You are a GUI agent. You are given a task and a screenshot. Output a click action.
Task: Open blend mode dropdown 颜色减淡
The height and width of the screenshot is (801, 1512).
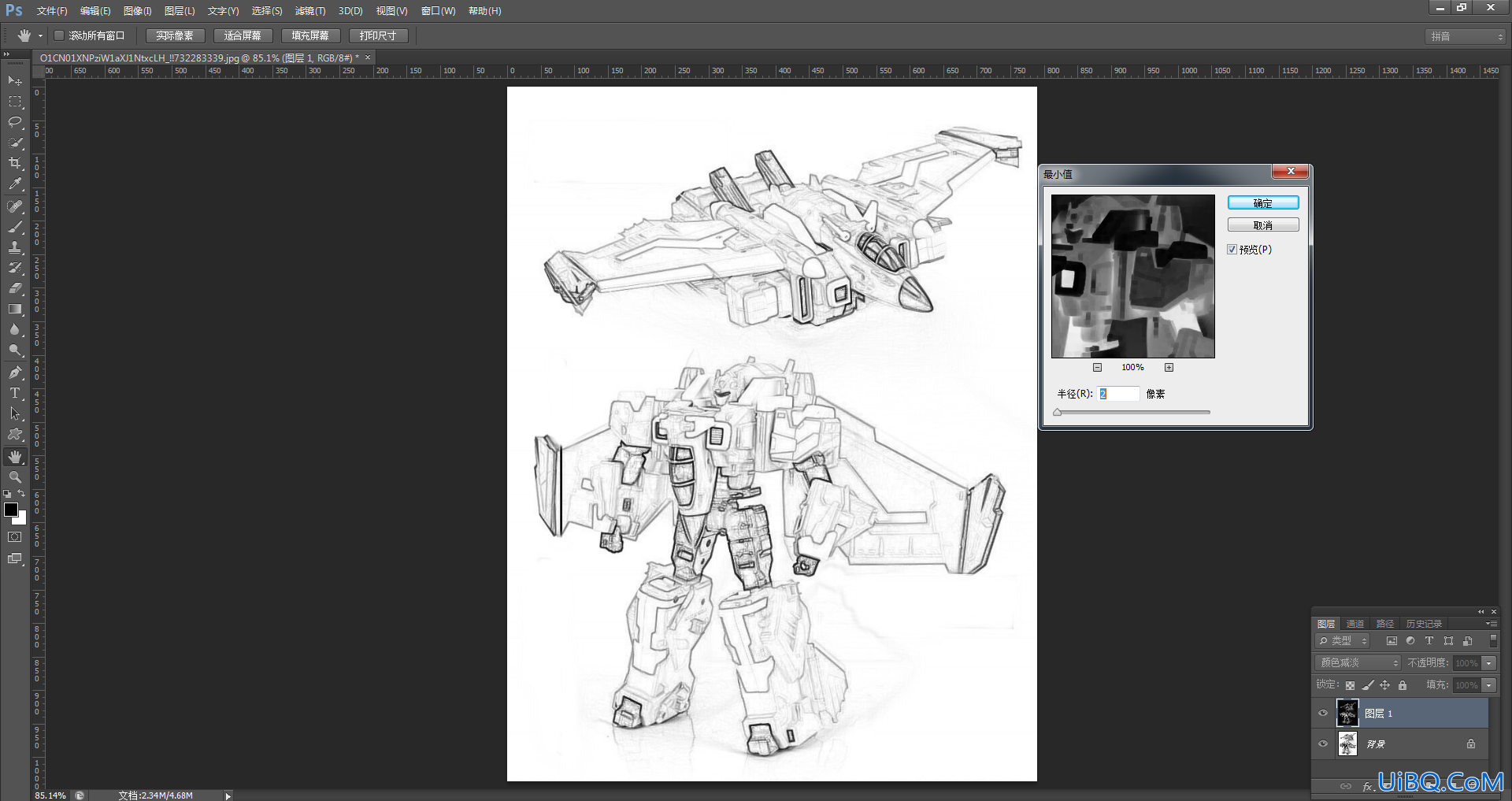[1358, 663]
